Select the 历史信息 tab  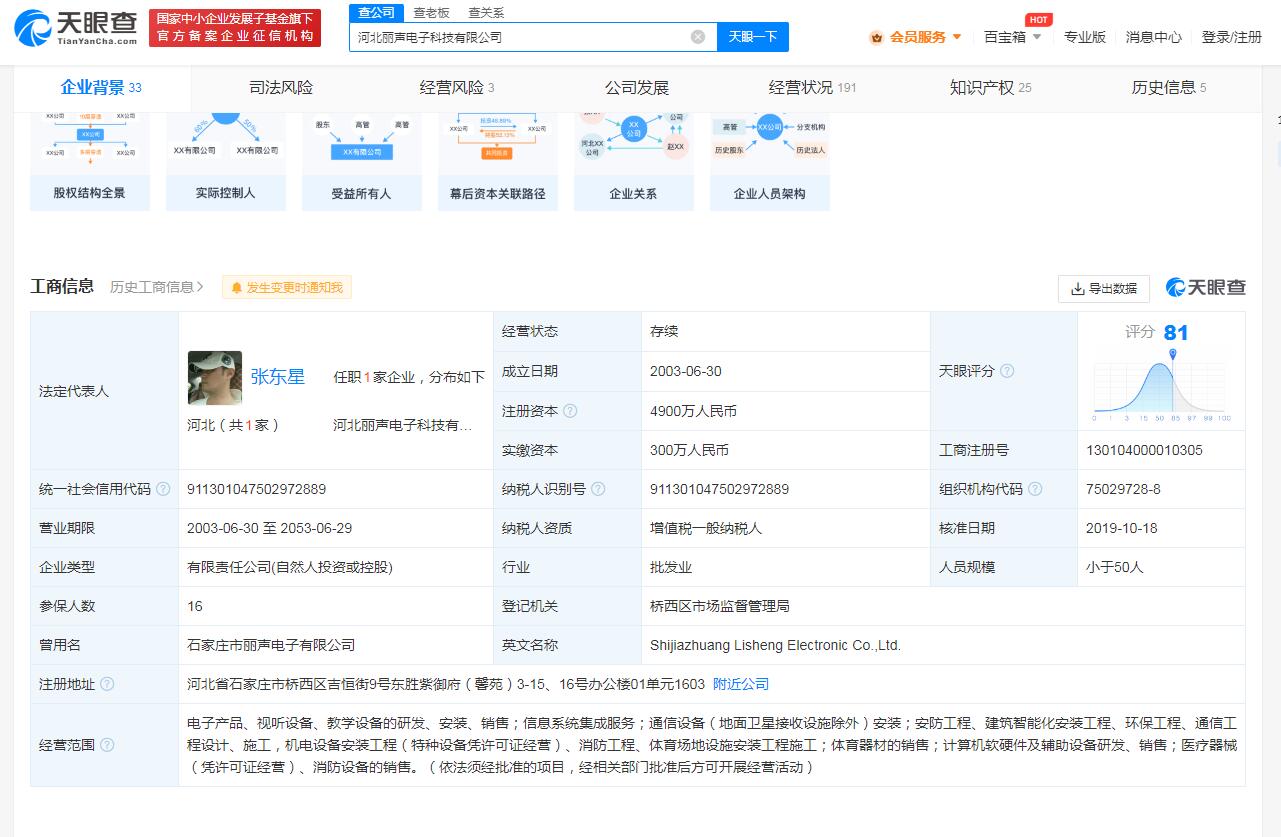point(1169,88)
